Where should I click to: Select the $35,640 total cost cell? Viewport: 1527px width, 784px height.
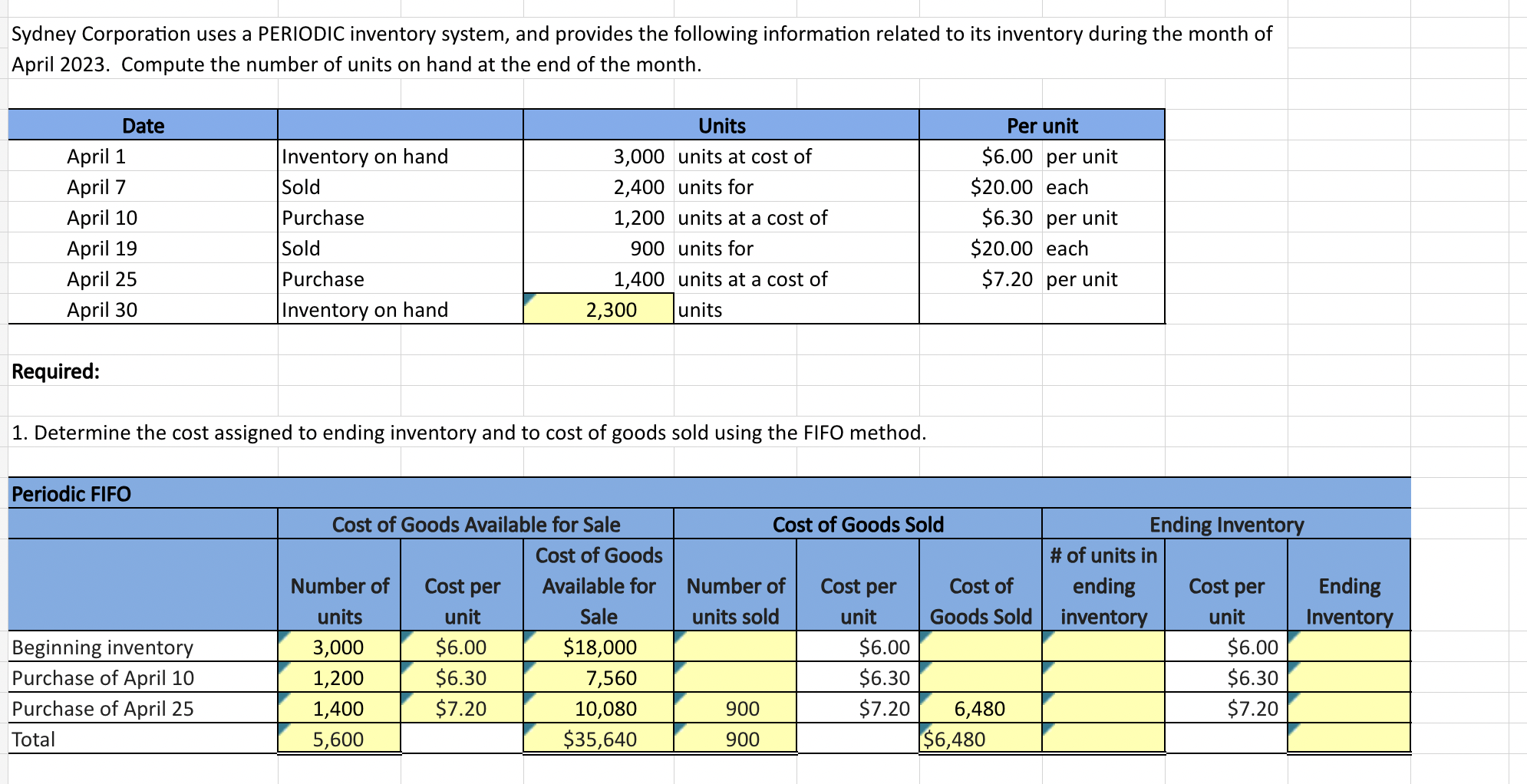(x=599, y=739)
